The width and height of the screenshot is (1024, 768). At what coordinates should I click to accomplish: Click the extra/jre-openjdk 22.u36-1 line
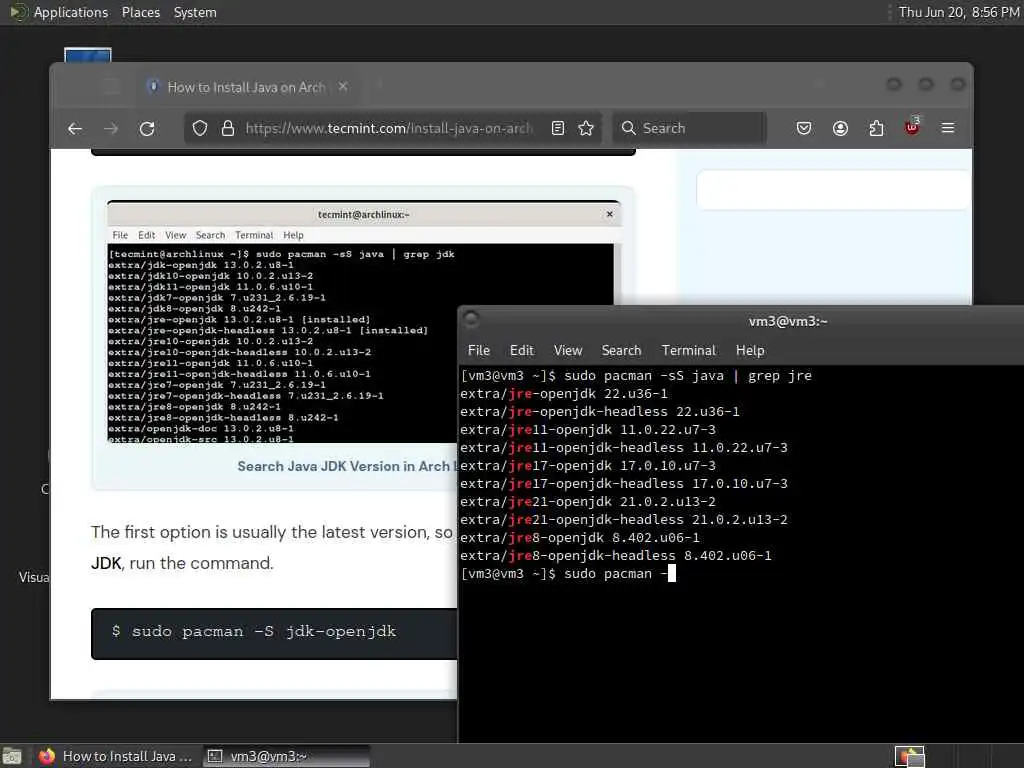click(564, 394)
